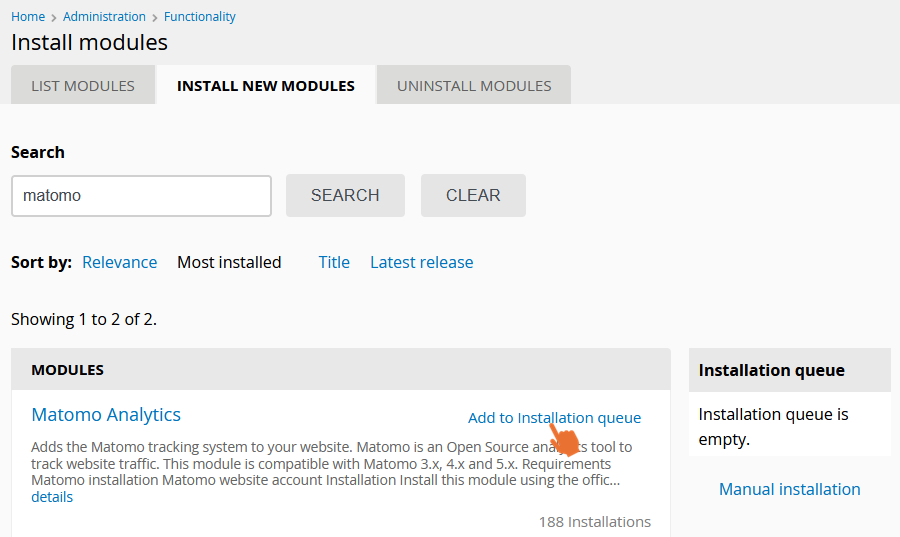This screenshot has height=537, width=900.
Task: Sort results by Latest release
Action: pyautogui.click(x=422, y=262)
